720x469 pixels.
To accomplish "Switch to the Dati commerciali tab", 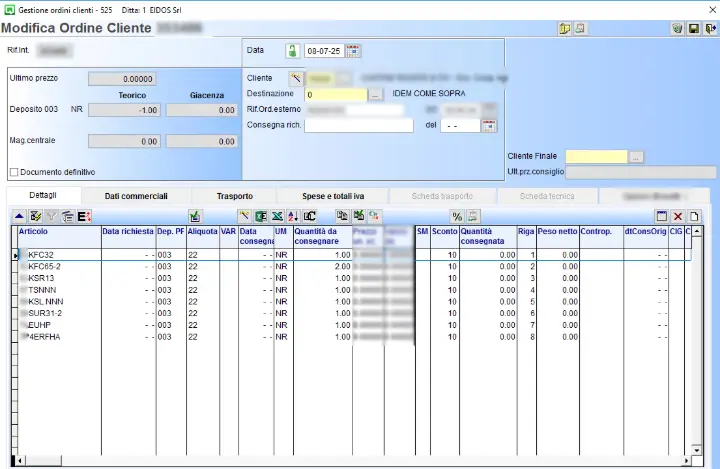I will (136, 196).
